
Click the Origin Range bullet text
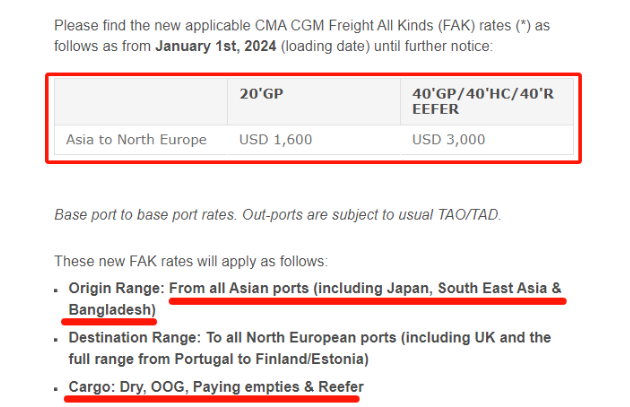click(x=315, y=299)
